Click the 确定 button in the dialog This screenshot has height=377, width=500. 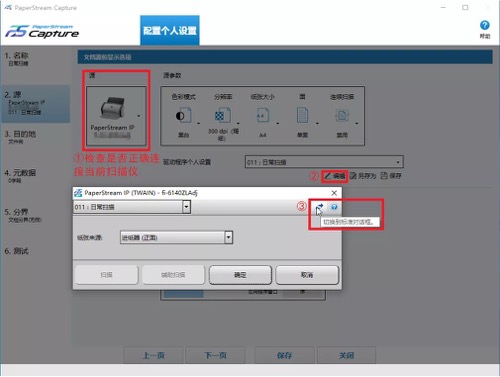(x=240, y=275)
